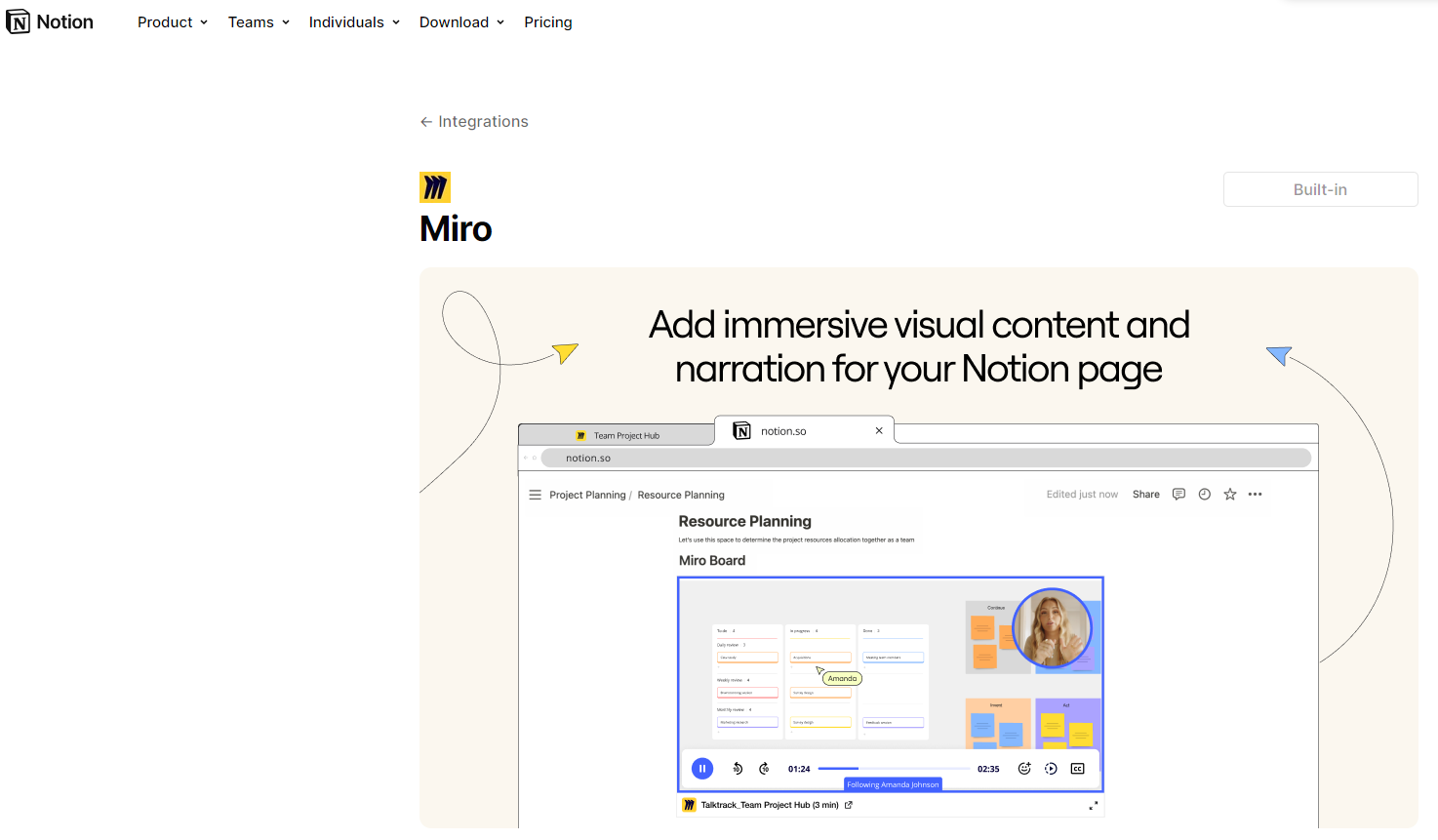Change playback speed icon

[1051, 769]
